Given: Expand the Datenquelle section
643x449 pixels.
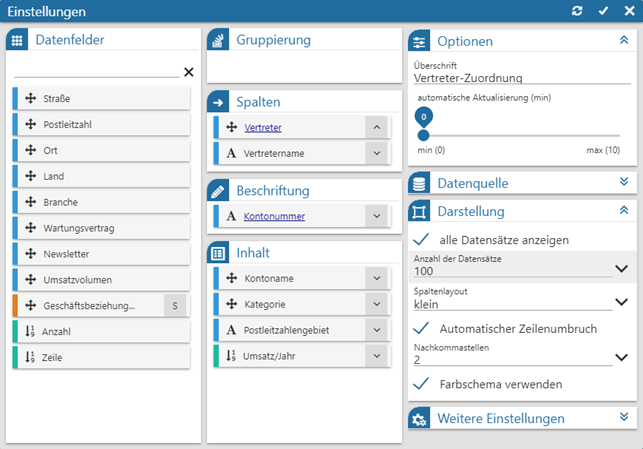Looking at the screenshot, I should point(623,182).
